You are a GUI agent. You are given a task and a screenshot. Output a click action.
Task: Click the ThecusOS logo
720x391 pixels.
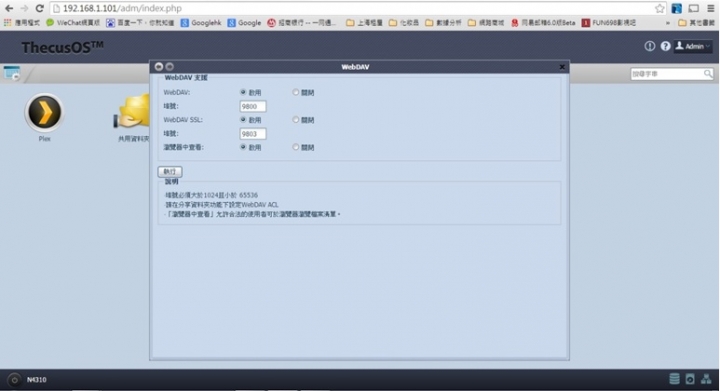(x=62, y=47)
